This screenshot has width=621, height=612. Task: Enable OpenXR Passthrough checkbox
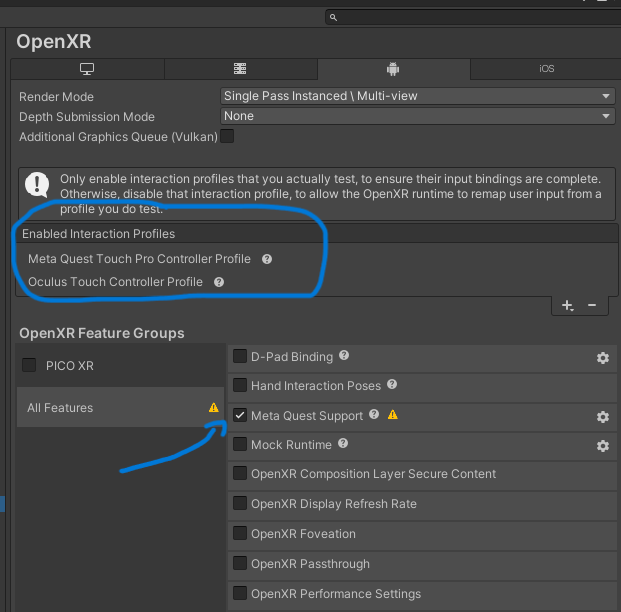tap(240, 563)
